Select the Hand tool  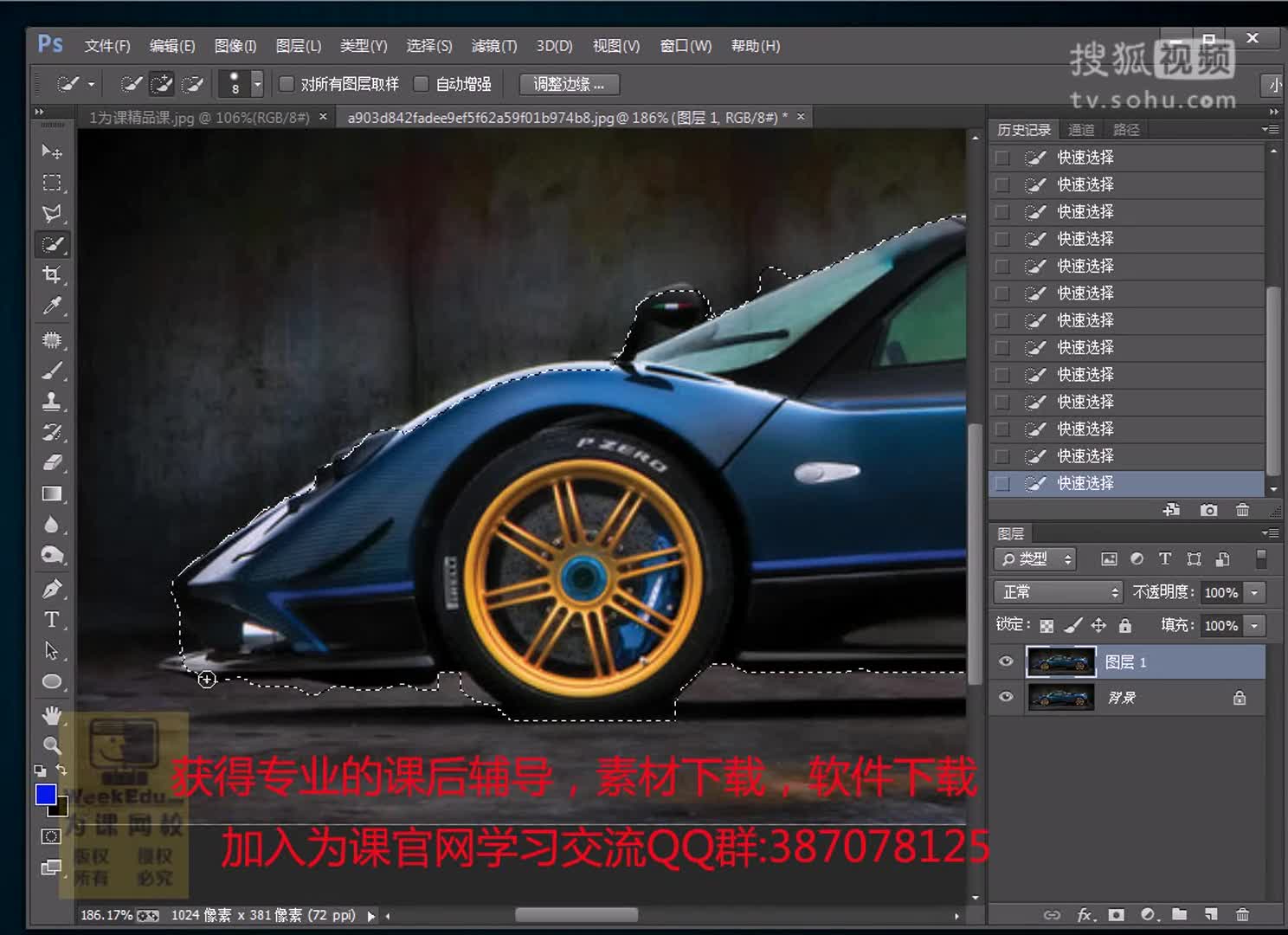tap(52, 715)
